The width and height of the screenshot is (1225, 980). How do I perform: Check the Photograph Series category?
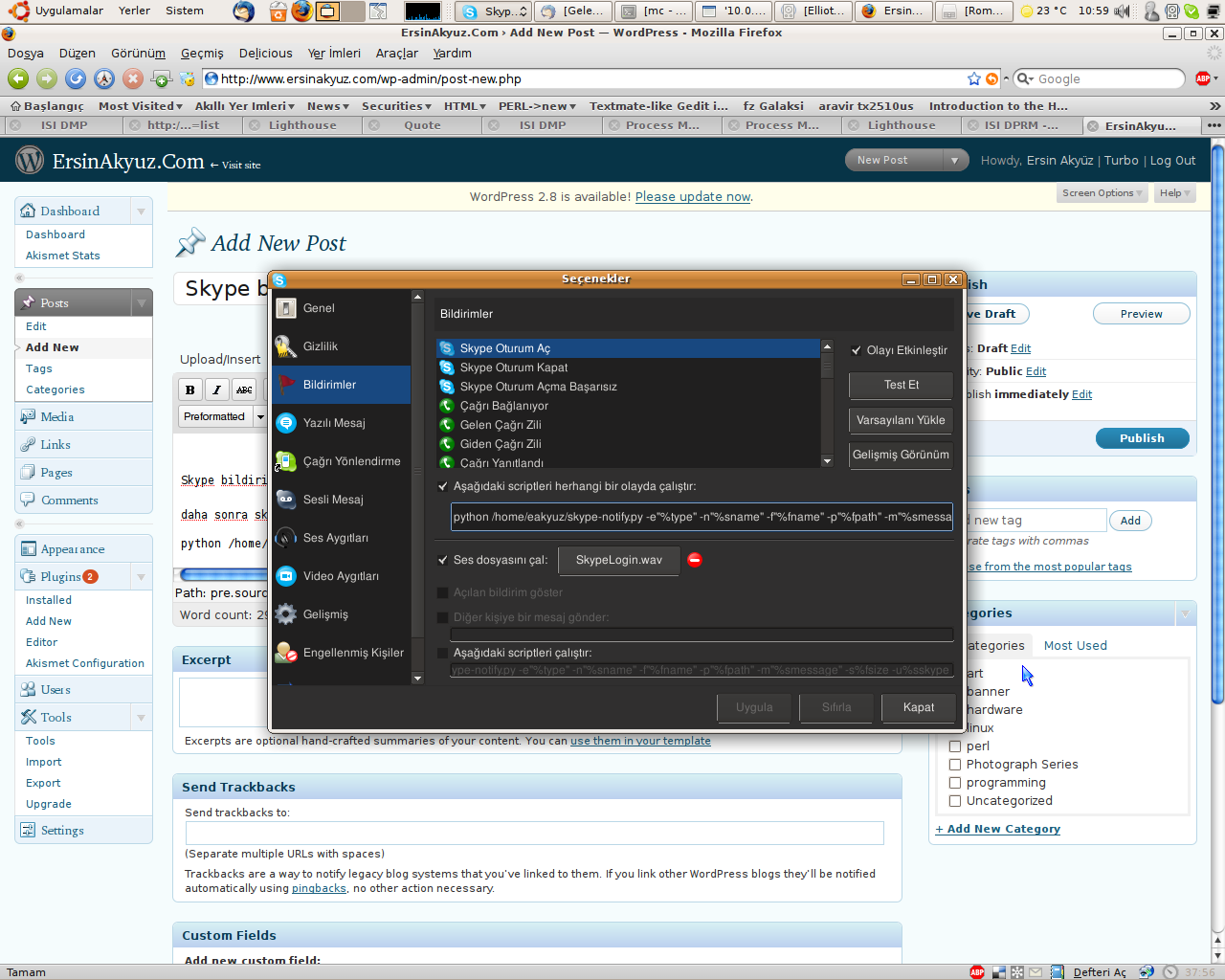[x=955, y=765]
